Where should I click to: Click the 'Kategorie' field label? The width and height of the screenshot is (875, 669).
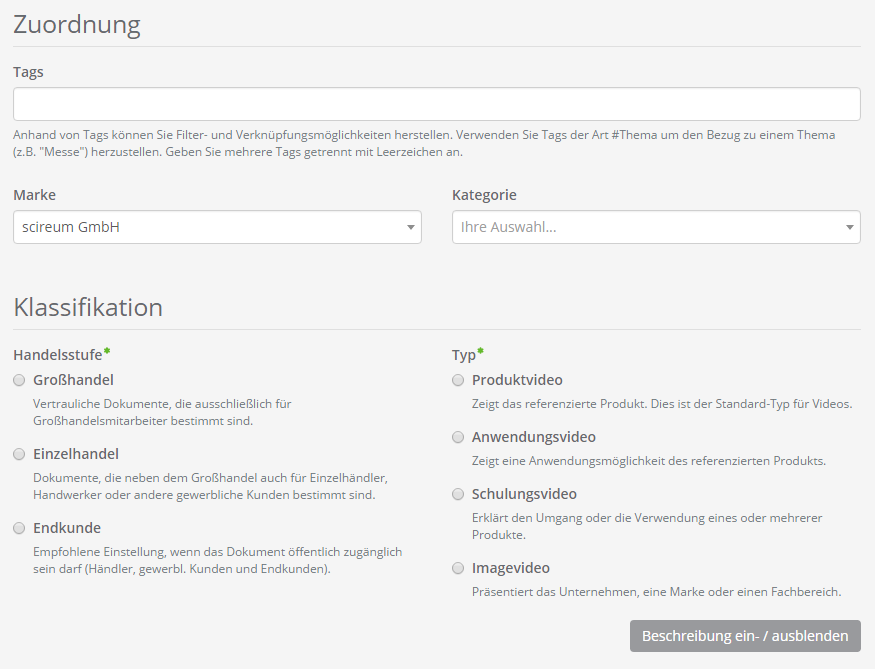(484, 195)
